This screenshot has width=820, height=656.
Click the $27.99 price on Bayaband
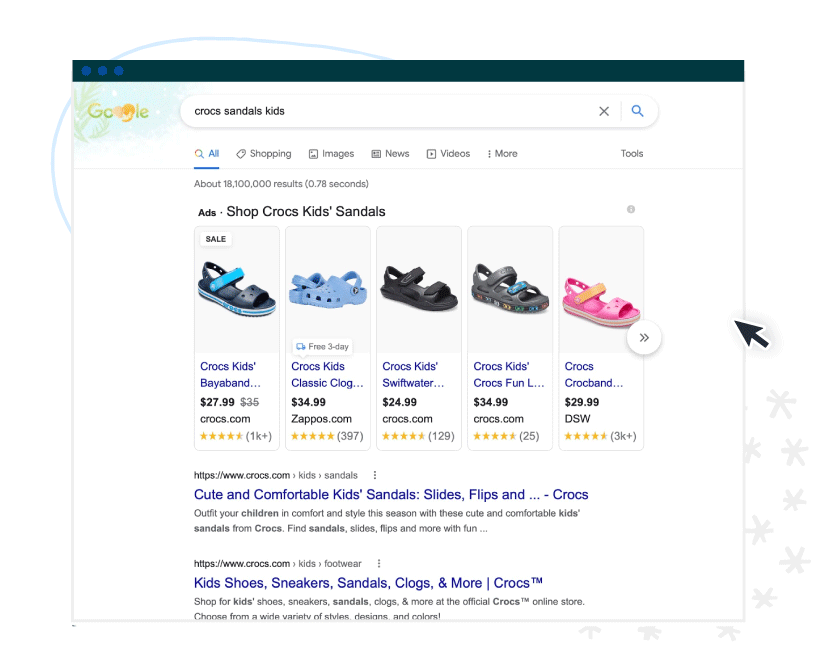pyautogui.click(x=217, y=402)
